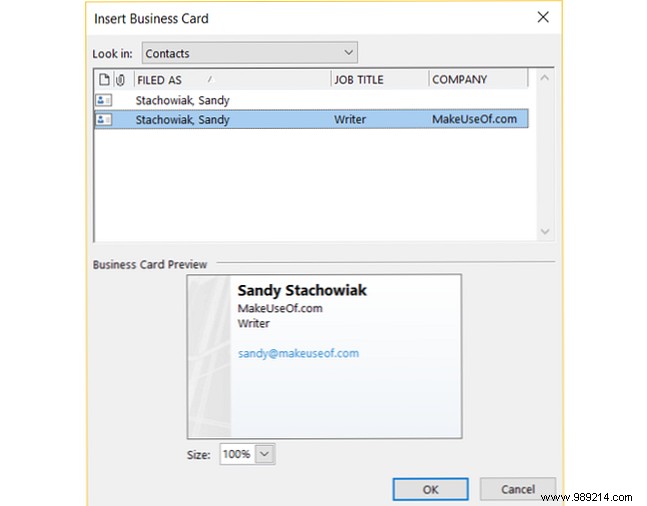647x506 pixels.
Task: Select the Stachowiak, Sandy Writer contact row
Action: pos(311,119)
